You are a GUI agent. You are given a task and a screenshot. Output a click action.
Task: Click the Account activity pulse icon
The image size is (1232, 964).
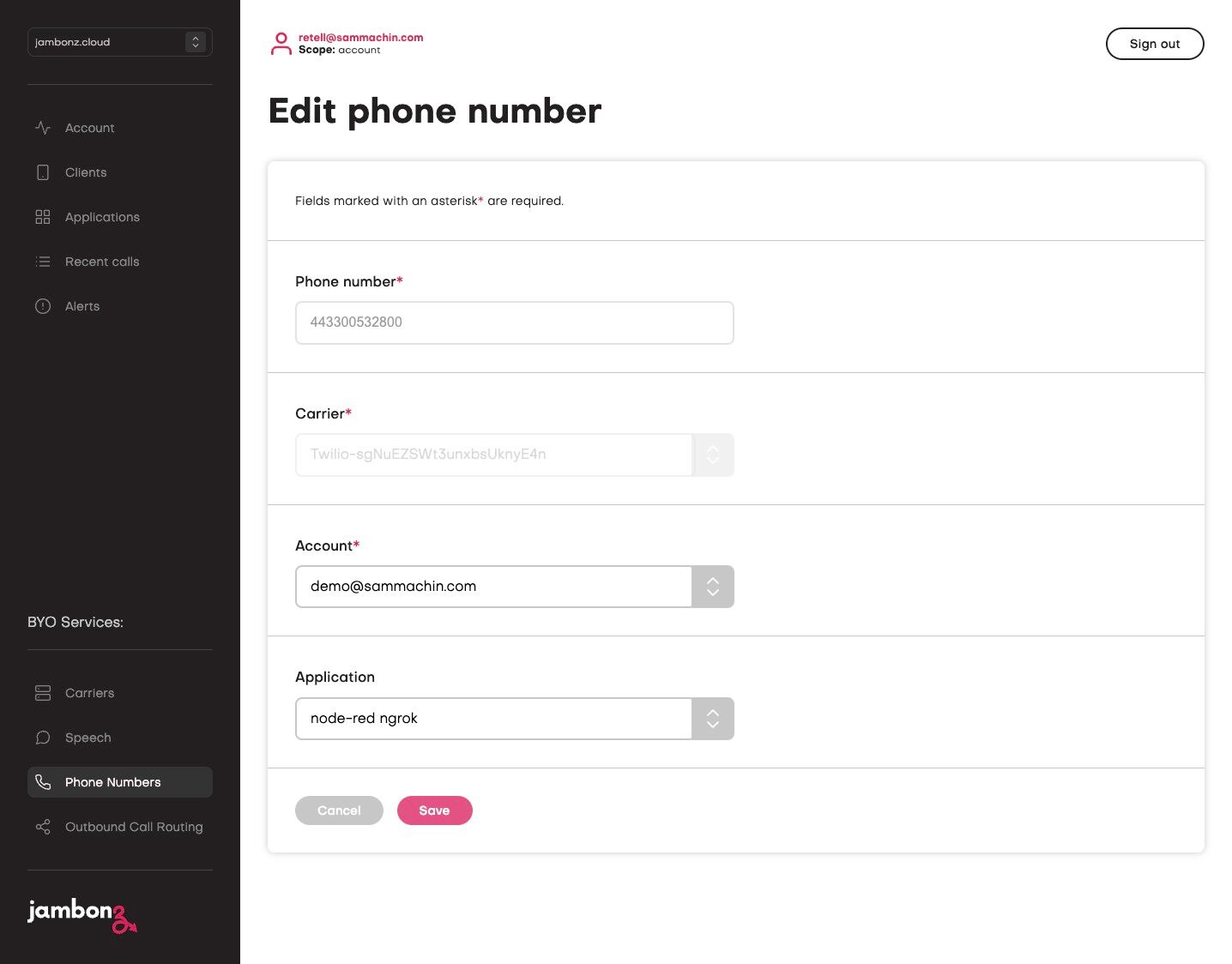tap(43, 128)
